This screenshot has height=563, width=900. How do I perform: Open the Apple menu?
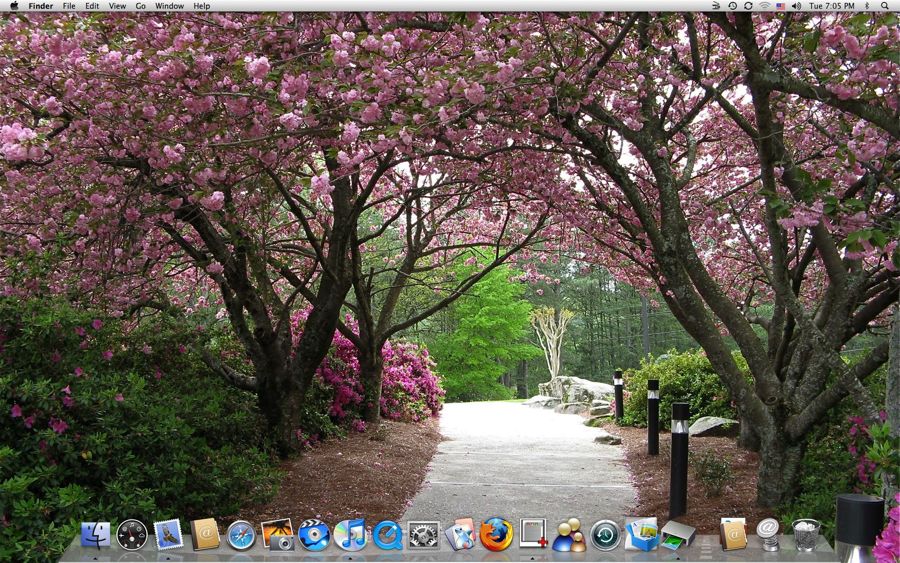coord(14,6)
